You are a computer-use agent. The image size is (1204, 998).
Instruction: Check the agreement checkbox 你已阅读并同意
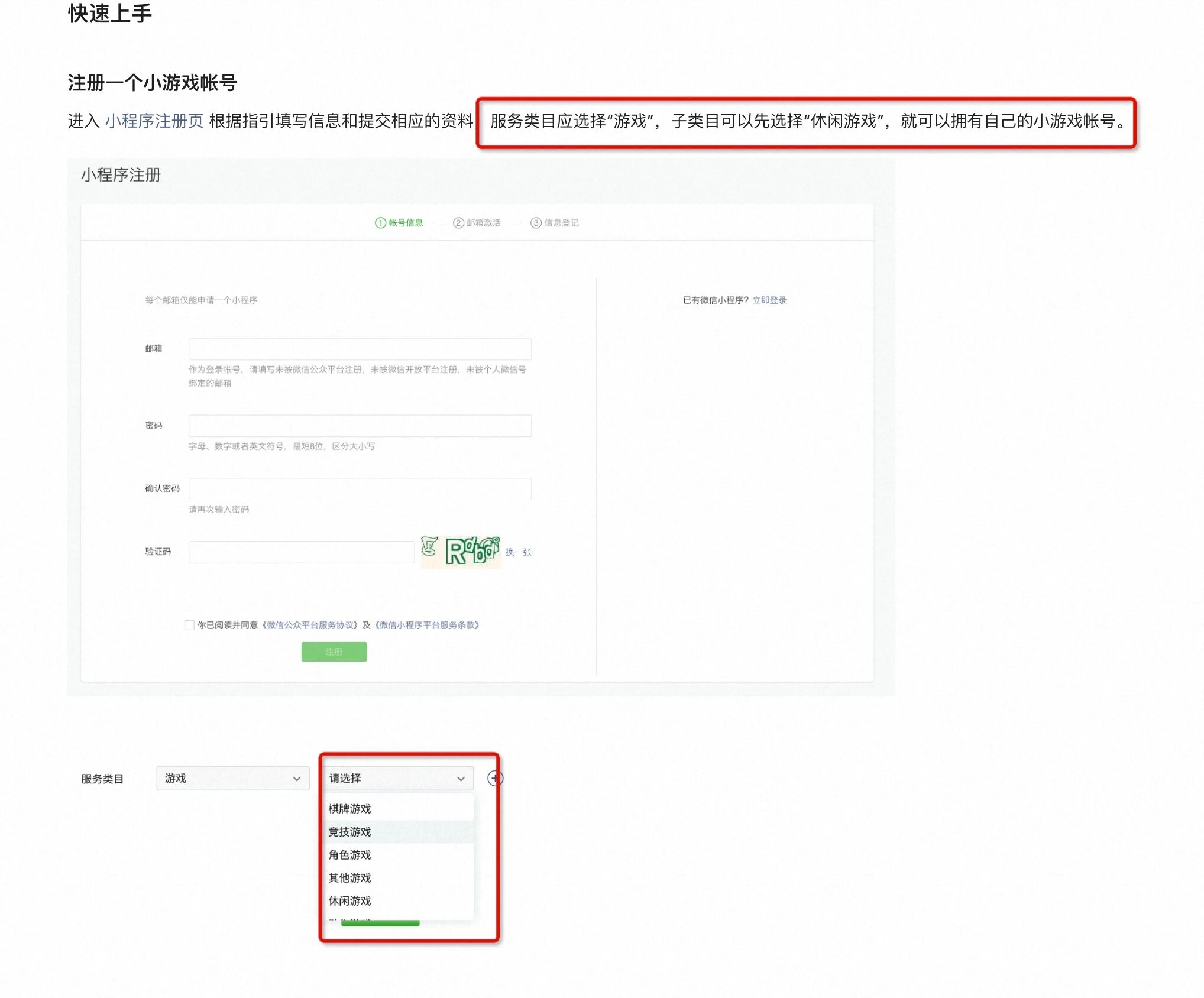coord(189,625)
